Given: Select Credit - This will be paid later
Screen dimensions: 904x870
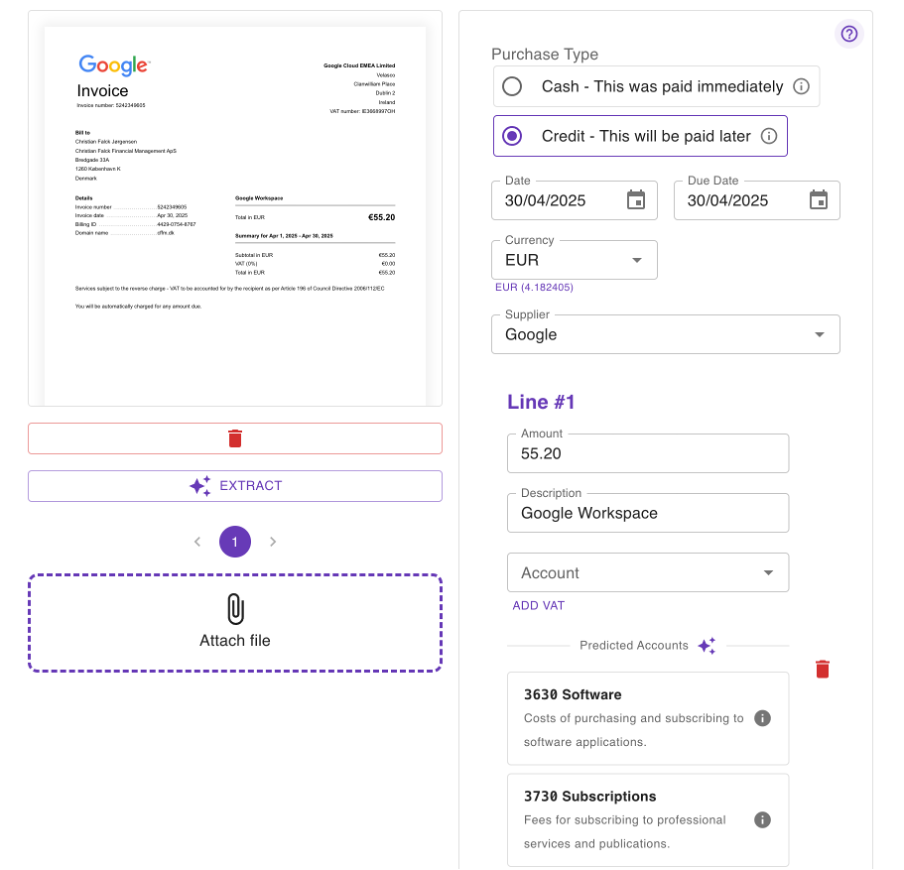Looking at the screenshot, I should [x=512, y=136].
